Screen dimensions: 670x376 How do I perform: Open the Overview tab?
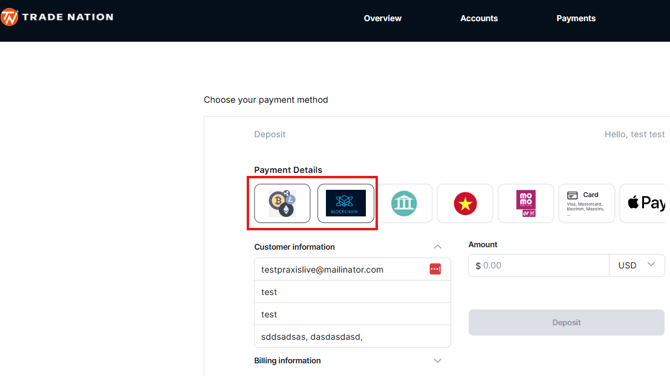tap(382, 18)
